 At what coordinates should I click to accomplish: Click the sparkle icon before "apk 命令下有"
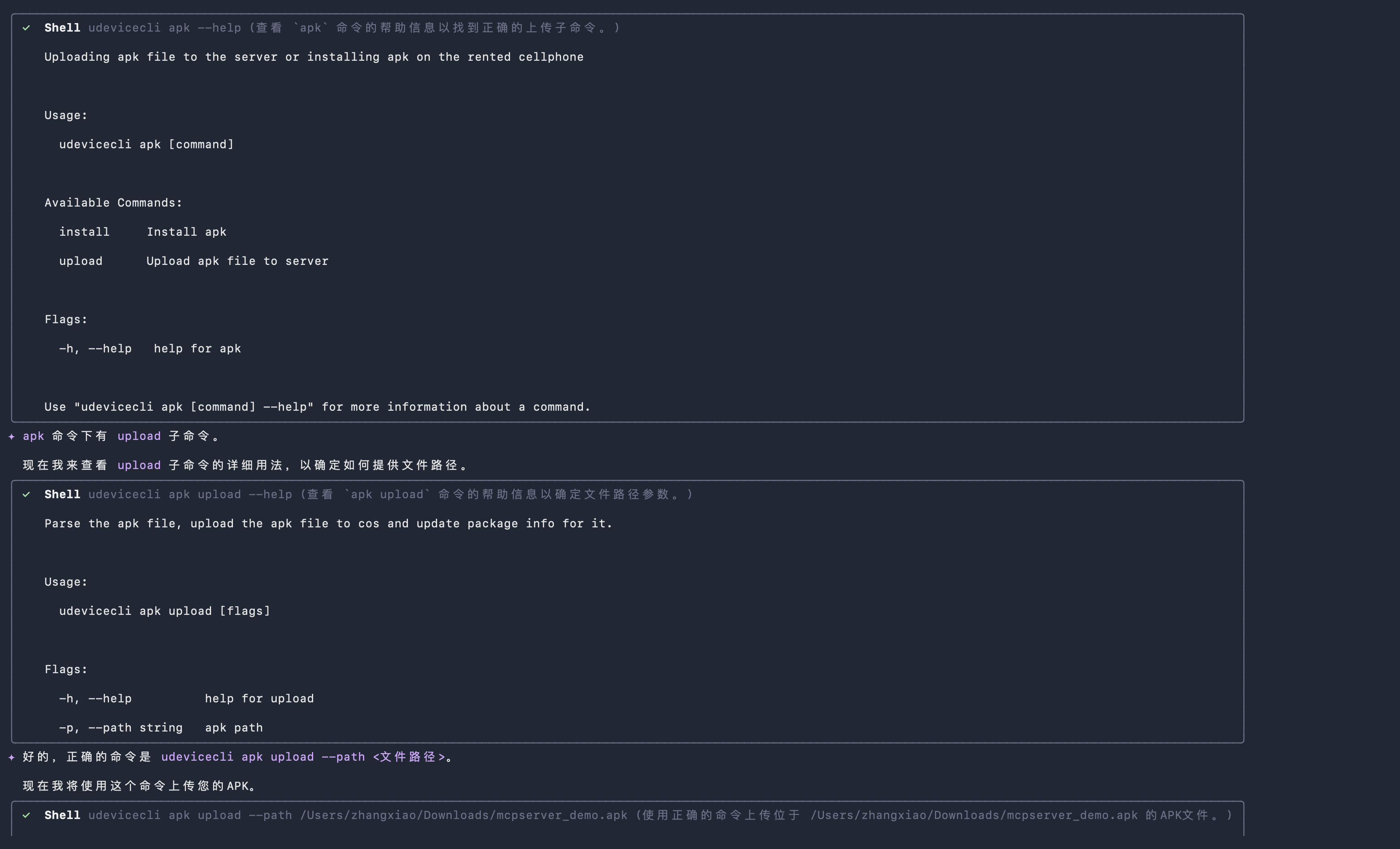point(11,436)
